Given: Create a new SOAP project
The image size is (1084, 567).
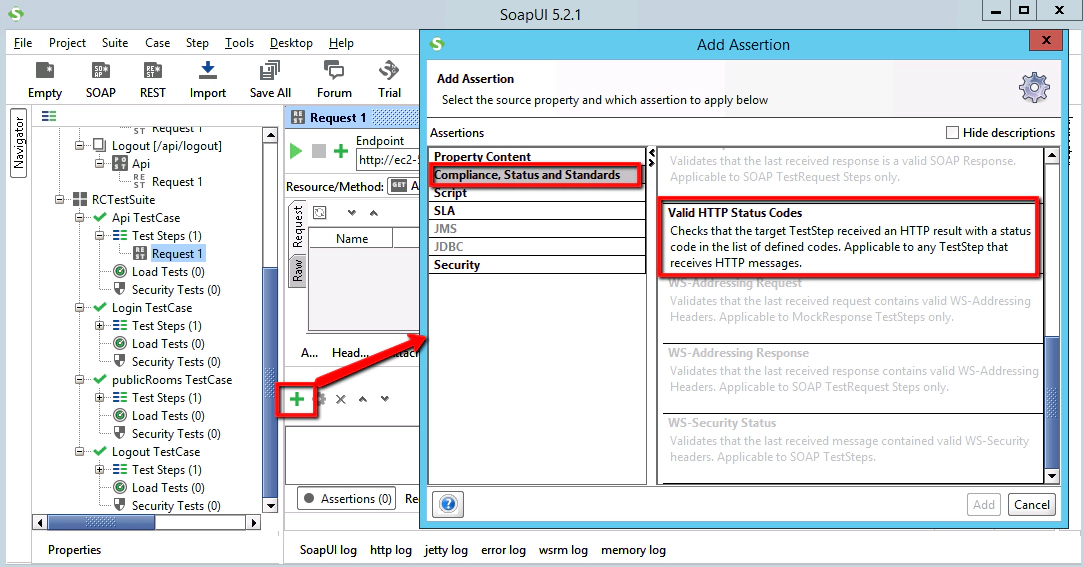Looking at the screenshot, I should [100, 80].
